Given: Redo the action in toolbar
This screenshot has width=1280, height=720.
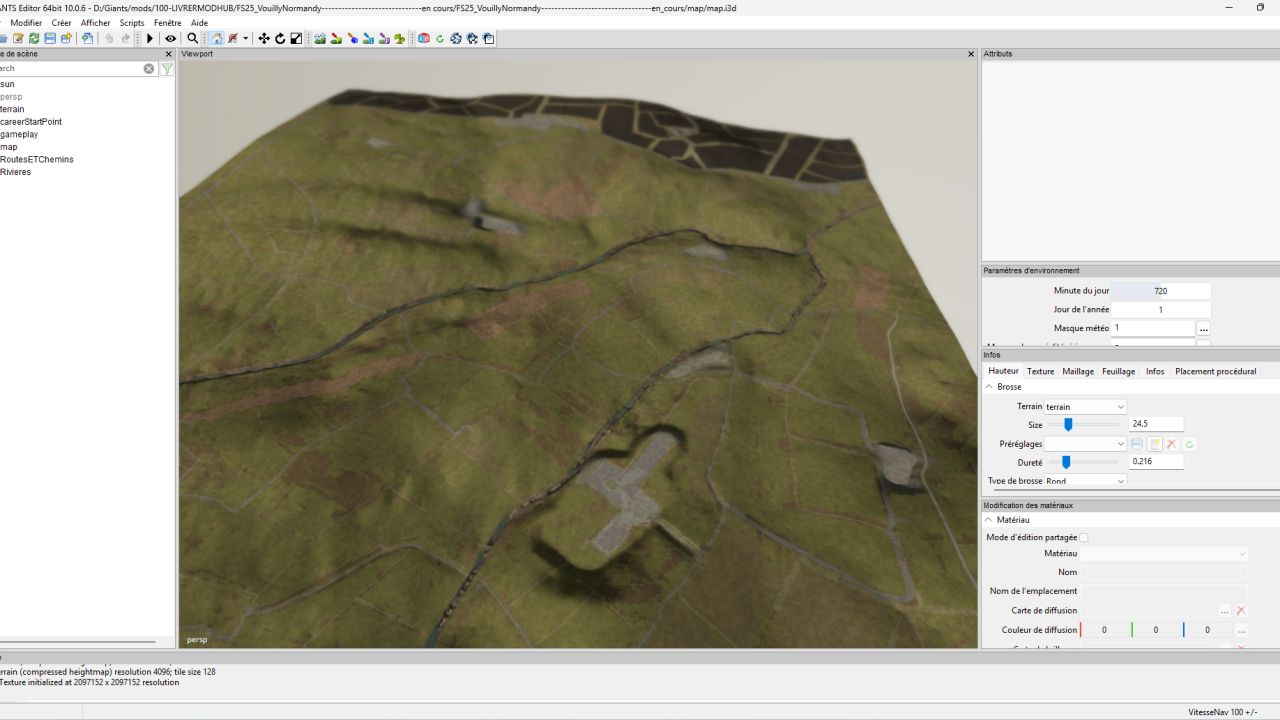Looking at the screenshot, I should (126, 38).
